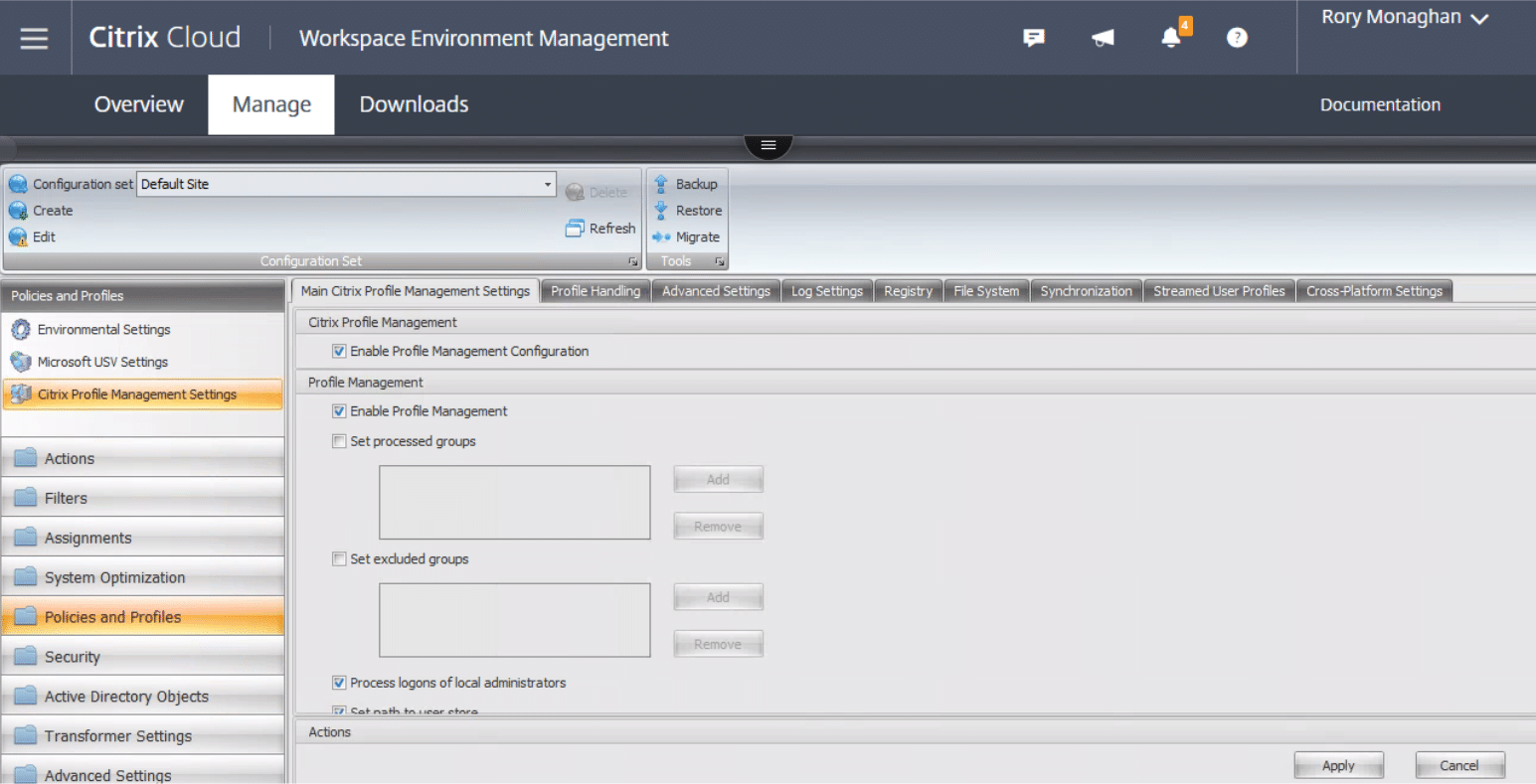Open the chat feedback icon
Image resolution: width=1536 pixels, height=784 pixels.
click(x=1034, y=38)
